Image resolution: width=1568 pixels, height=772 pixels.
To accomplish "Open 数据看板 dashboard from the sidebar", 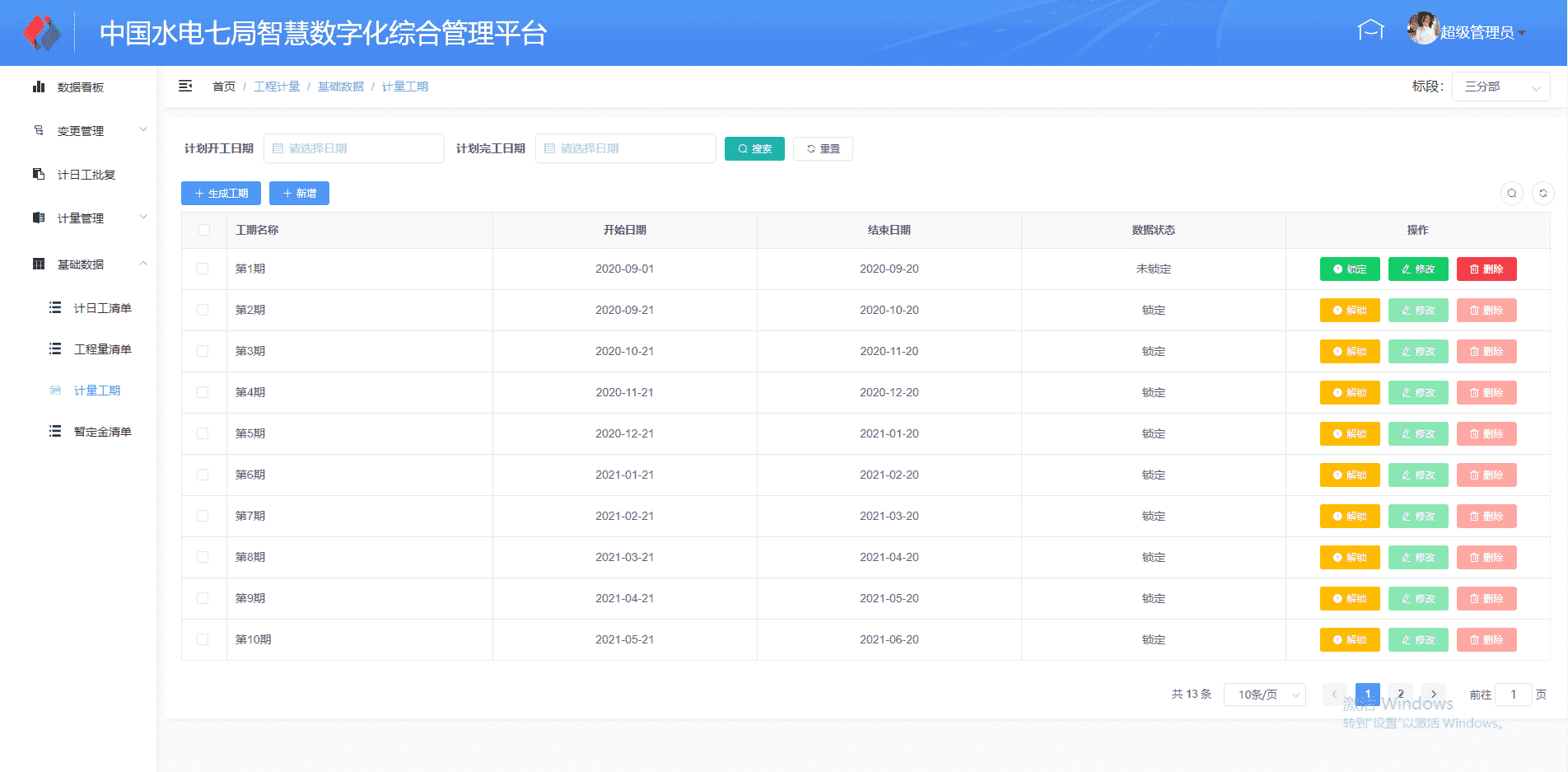I will [x=80, y=87].
